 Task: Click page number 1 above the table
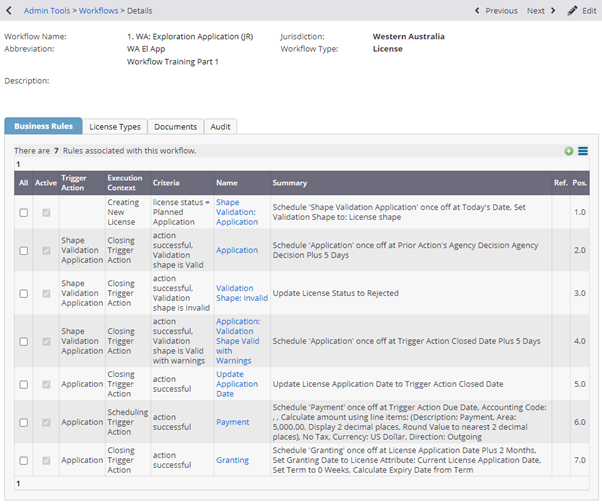tap(18, 164)
